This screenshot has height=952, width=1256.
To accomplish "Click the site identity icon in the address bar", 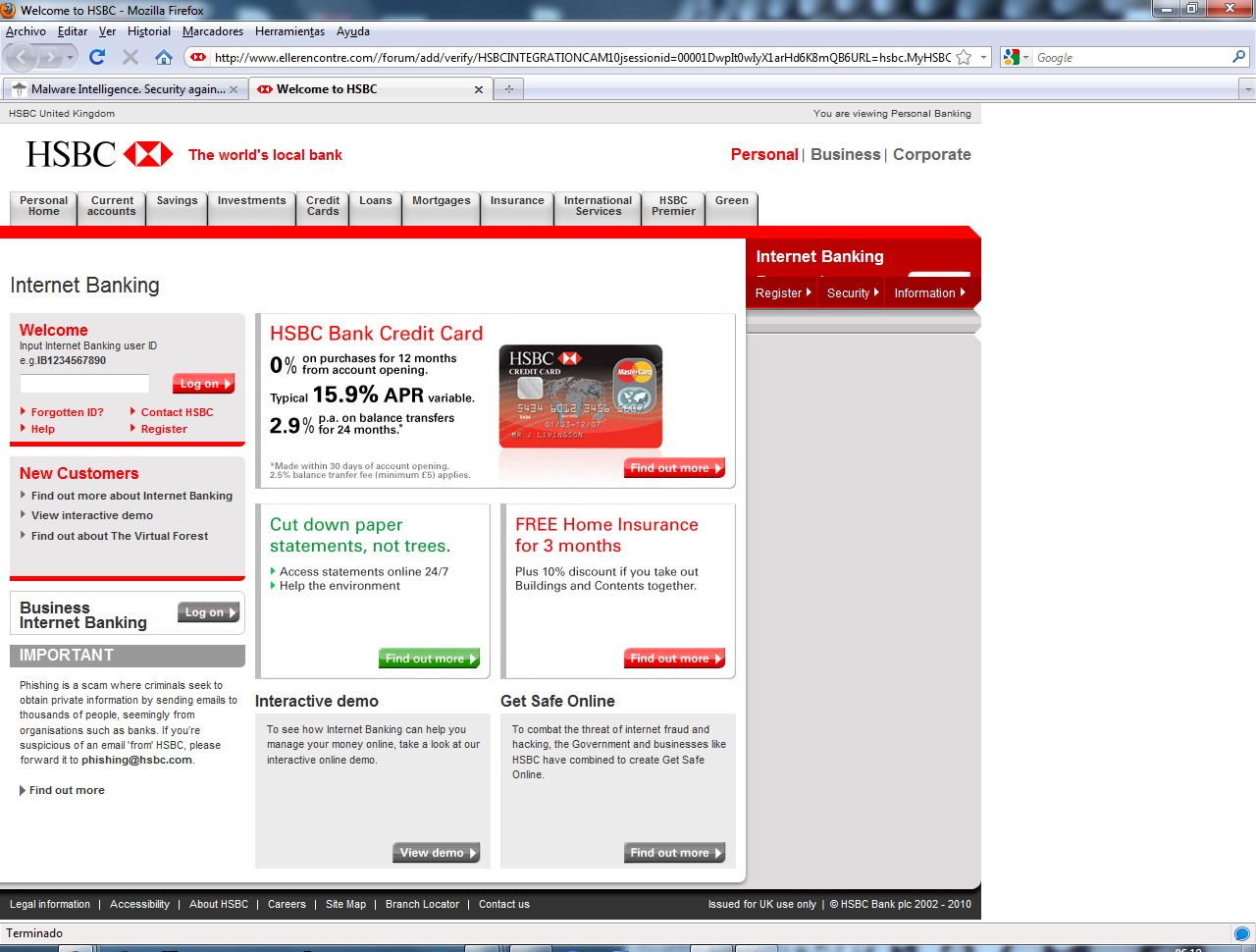I will point(198,57).
